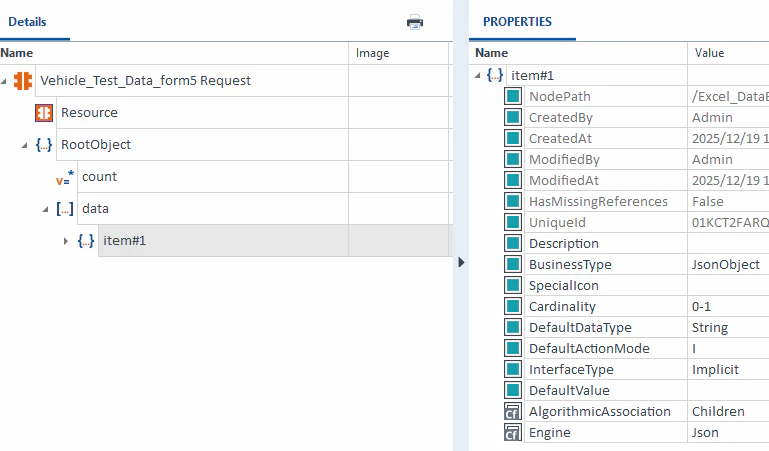The width and height of the screenshot is (769, 451).
Task: Click the HasMissingReferences value False
Action: pos(708,201)
